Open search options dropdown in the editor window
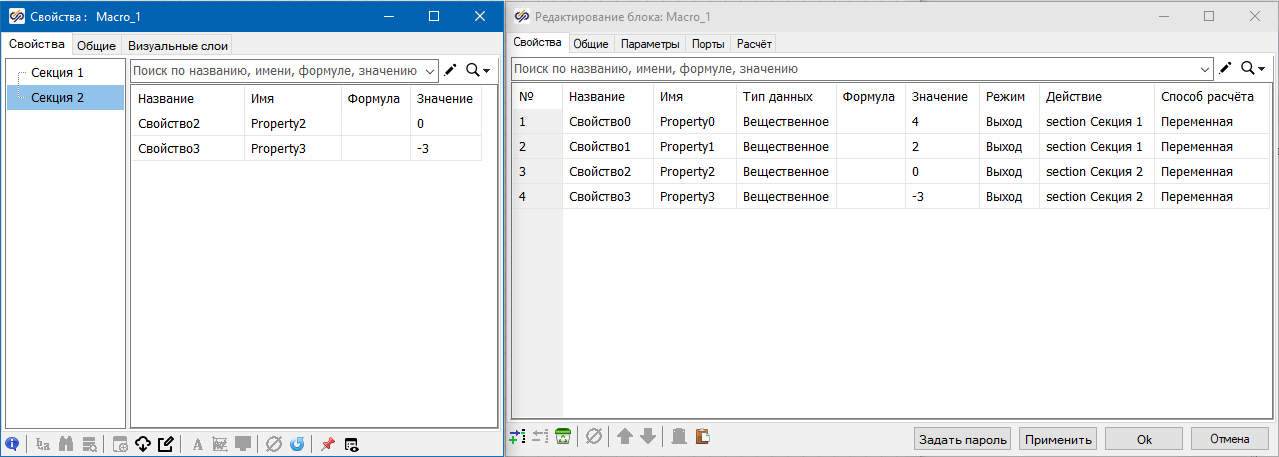The image size is (1279, 457). point(1253,68)
